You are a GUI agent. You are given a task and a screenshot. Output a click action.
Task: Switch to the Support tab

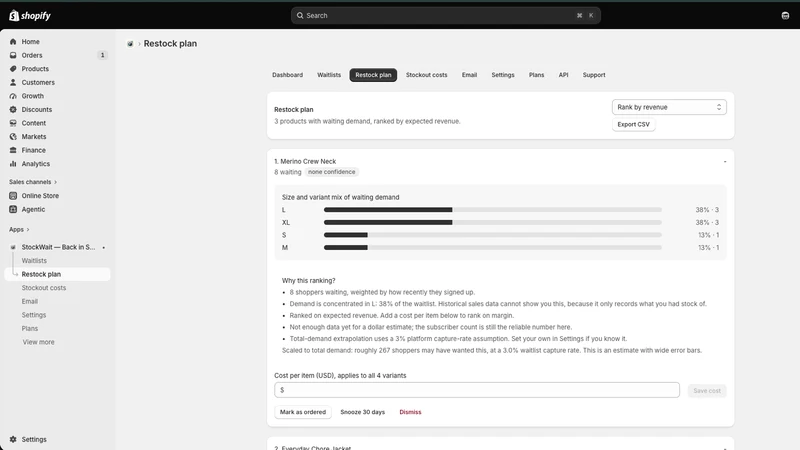pos(594,75)
